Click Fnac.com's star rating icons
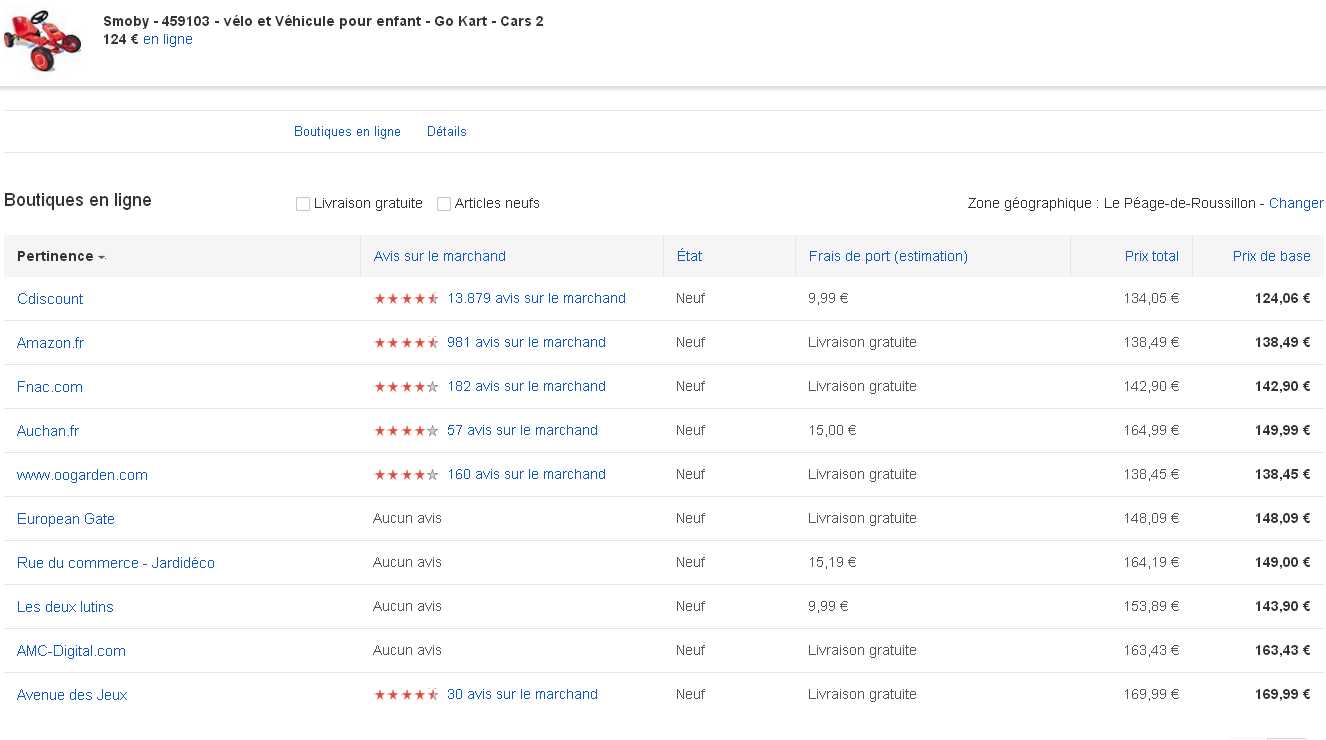1326x740 pixels. (x=406, y=387)
